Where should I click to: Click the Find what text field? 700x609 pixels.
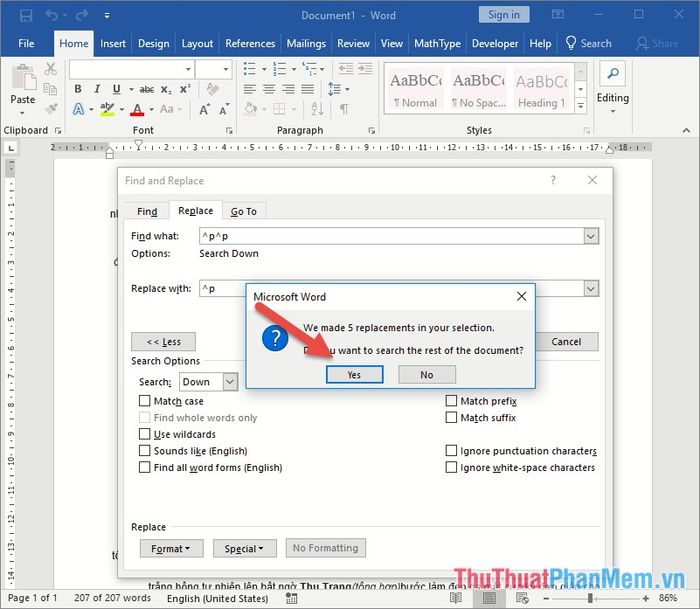[x=392, y=236]
